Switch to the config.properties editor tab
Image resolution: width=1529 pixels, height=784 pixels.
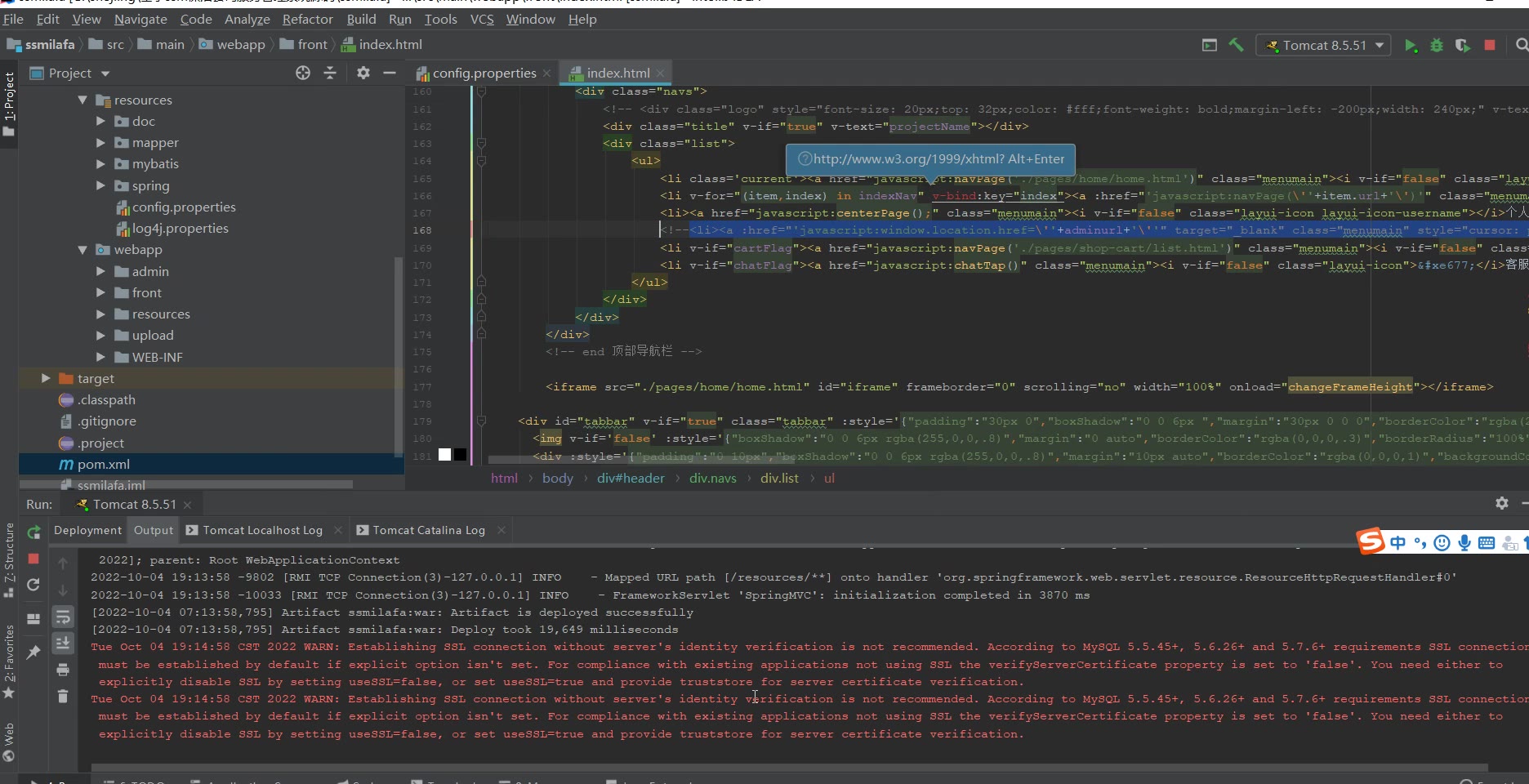484,73
